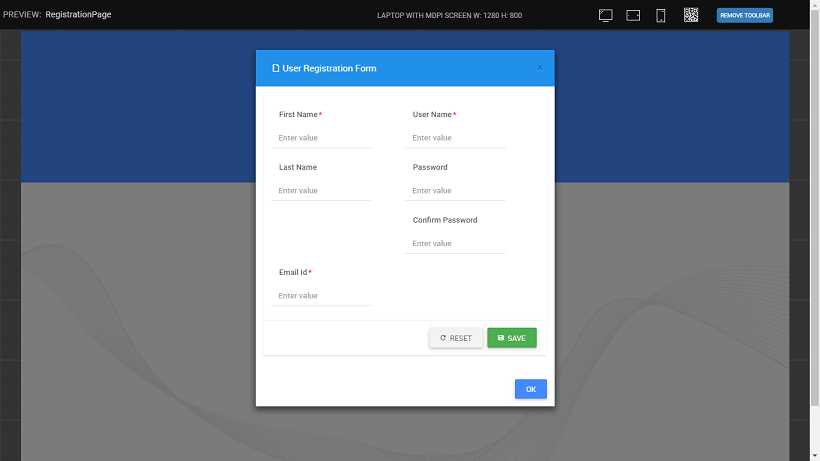Switch preview to desktop monitor view
This screenshot has height=461, width=820.
tap(605, 15)
